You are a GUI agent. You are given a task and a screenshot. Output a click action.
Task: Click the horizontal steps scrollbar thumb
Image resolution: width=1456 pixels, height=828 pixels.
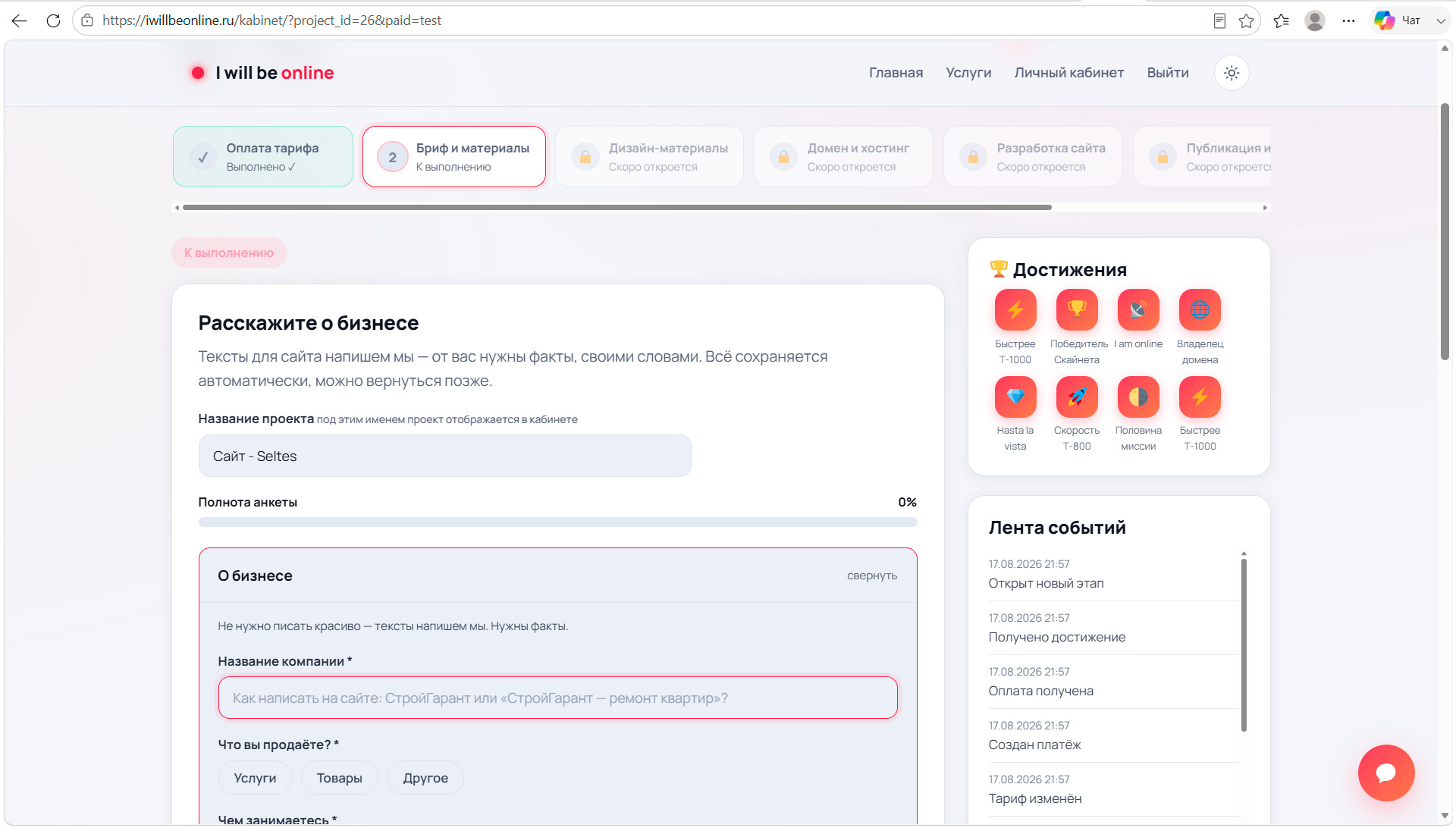point(617,207)
